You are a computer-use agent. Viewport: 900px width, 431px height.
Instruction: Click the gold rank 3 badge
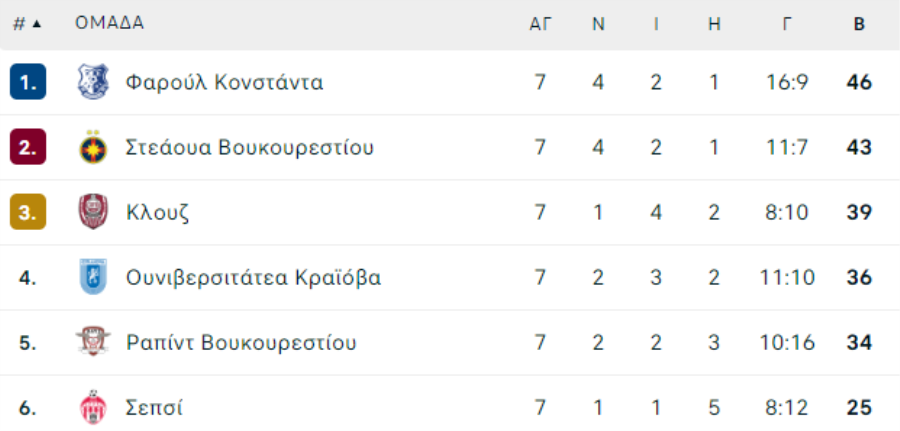pos(28,212)
